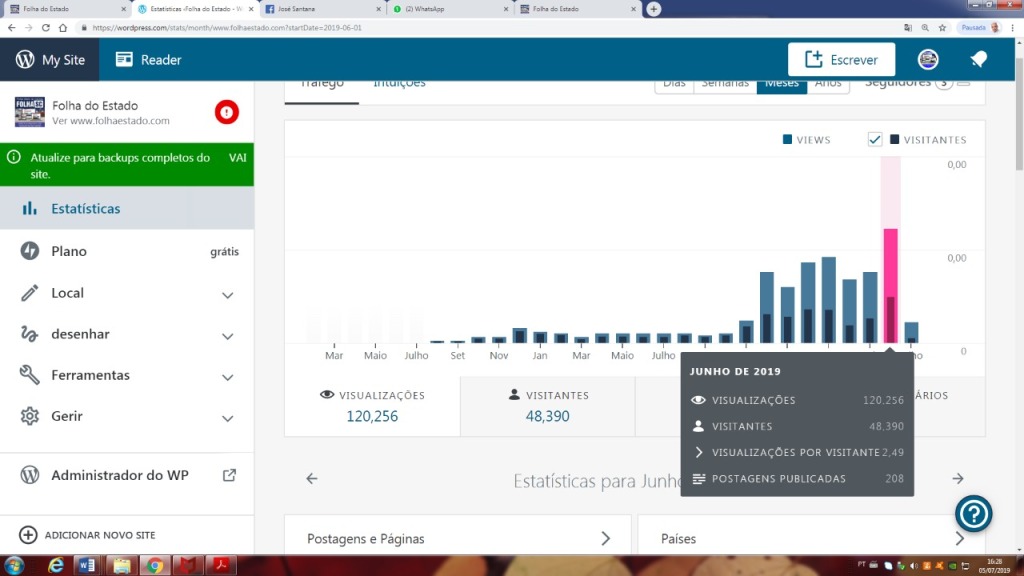The image size is (1024, 576).
Task: Open the notifications bell icon
Action: pos(978,60)
